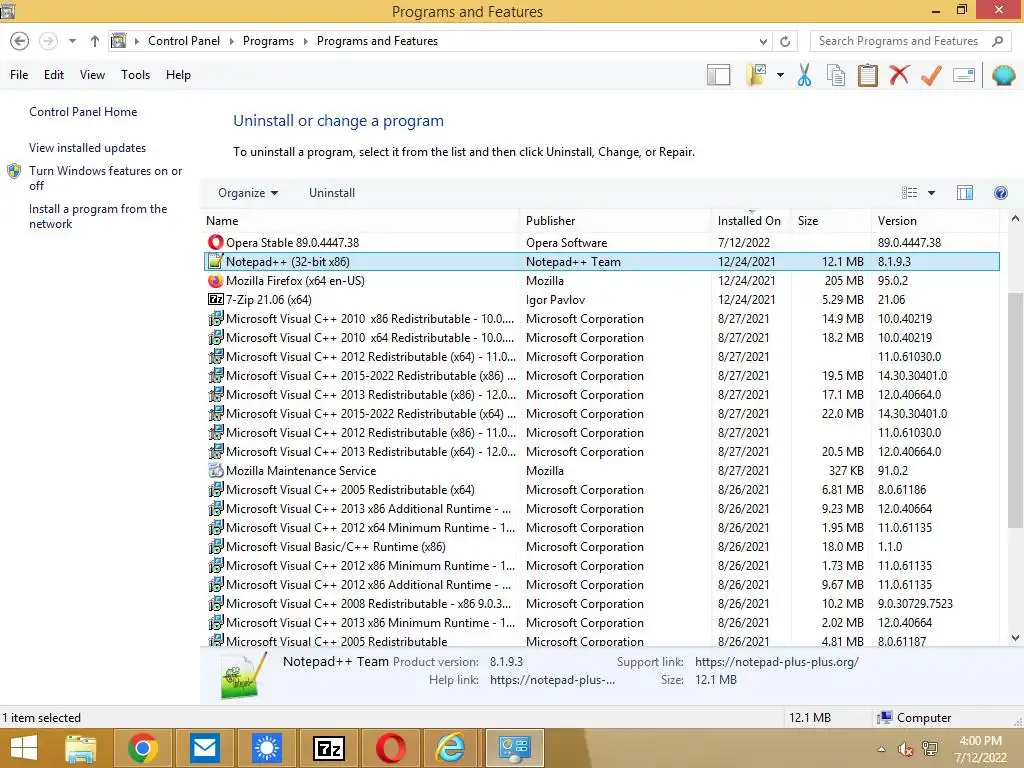Select Opera Stable 89.0.4447.38 row
Viewport: 1024px width, 768px height.
point(601,242)
